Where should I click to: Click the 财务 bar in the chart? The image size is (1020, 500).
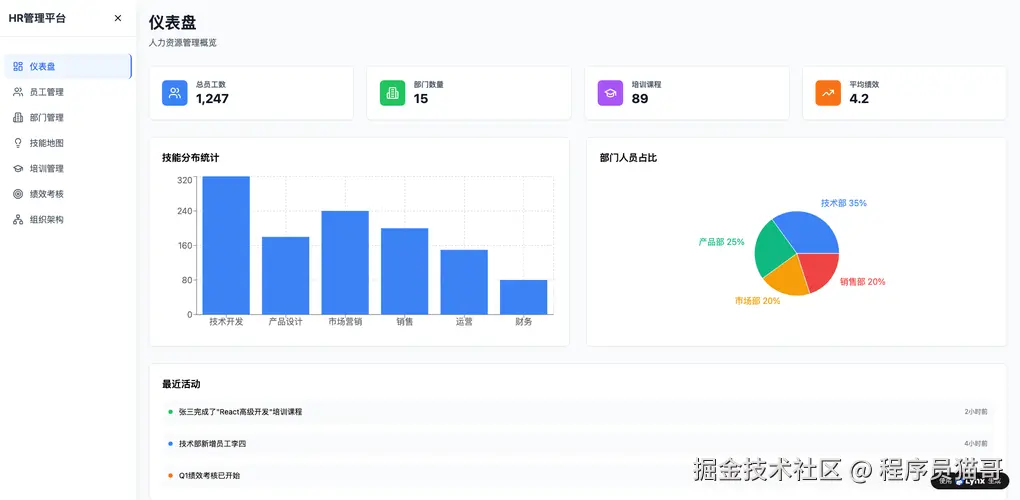524,297
